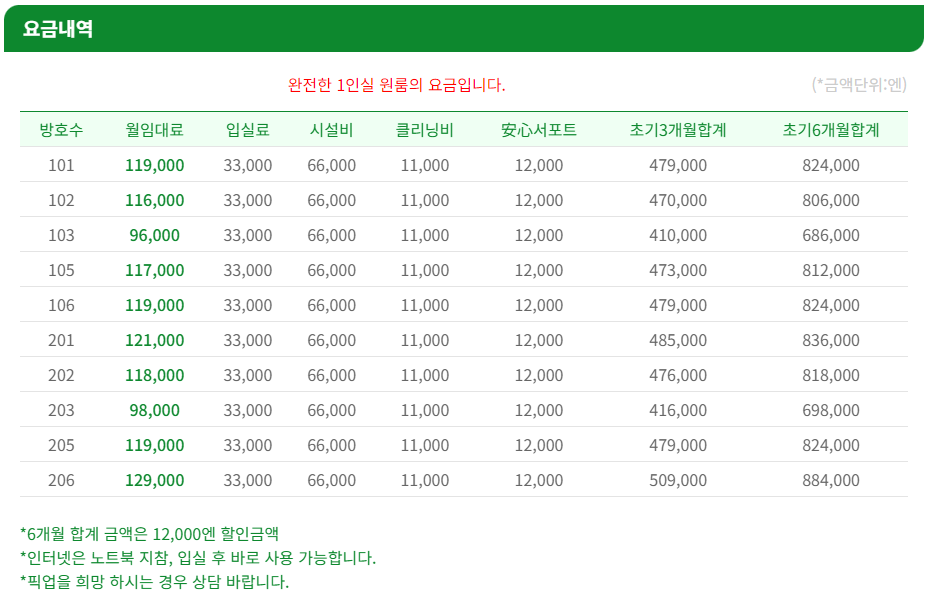Click the 121,000 rent for room 201
The width and height of the screenshot is (930, 605).
coord(155,340)
